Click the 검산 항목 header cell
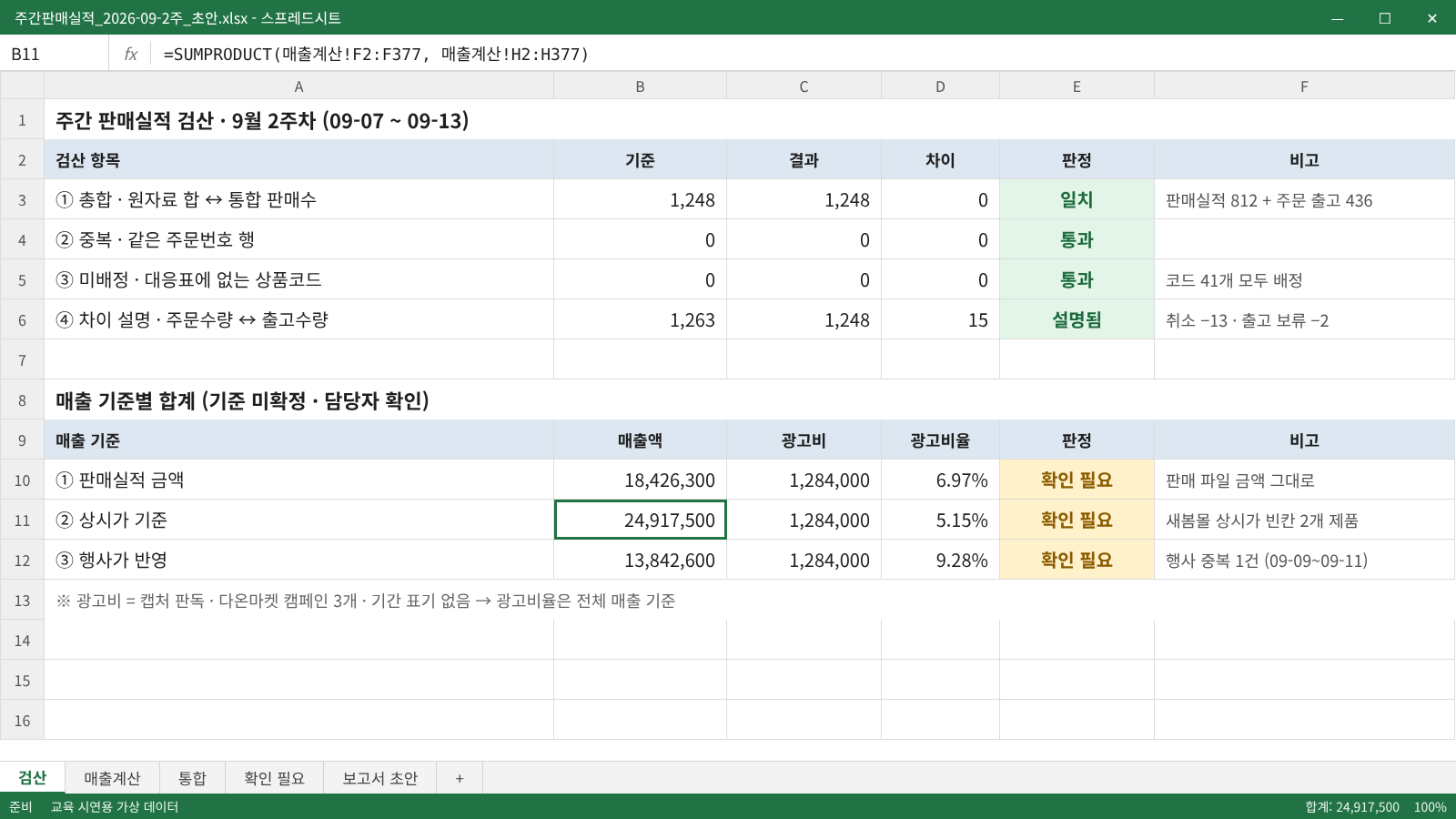This screenshot has width=1456, height=819. point(298,159)
